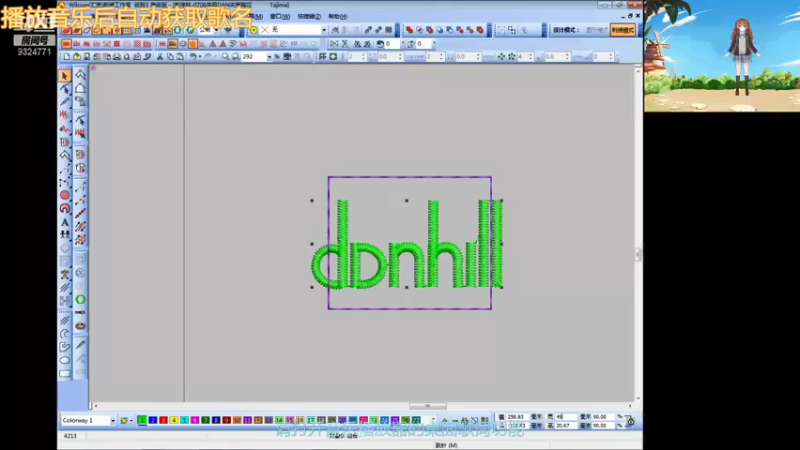The image size is (800, 450).
Task: Click the green hexagon tool icon
Action: coord(80,299)
